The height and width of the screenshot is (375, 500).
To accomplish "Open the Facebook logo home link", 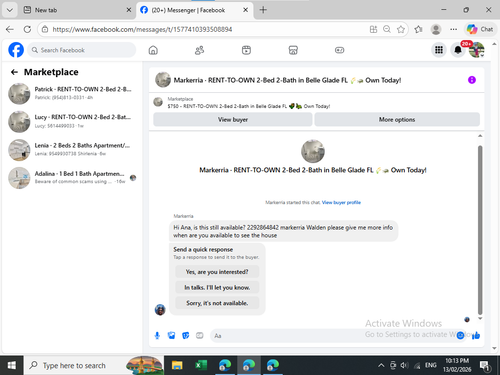I will tap(16, 50).
